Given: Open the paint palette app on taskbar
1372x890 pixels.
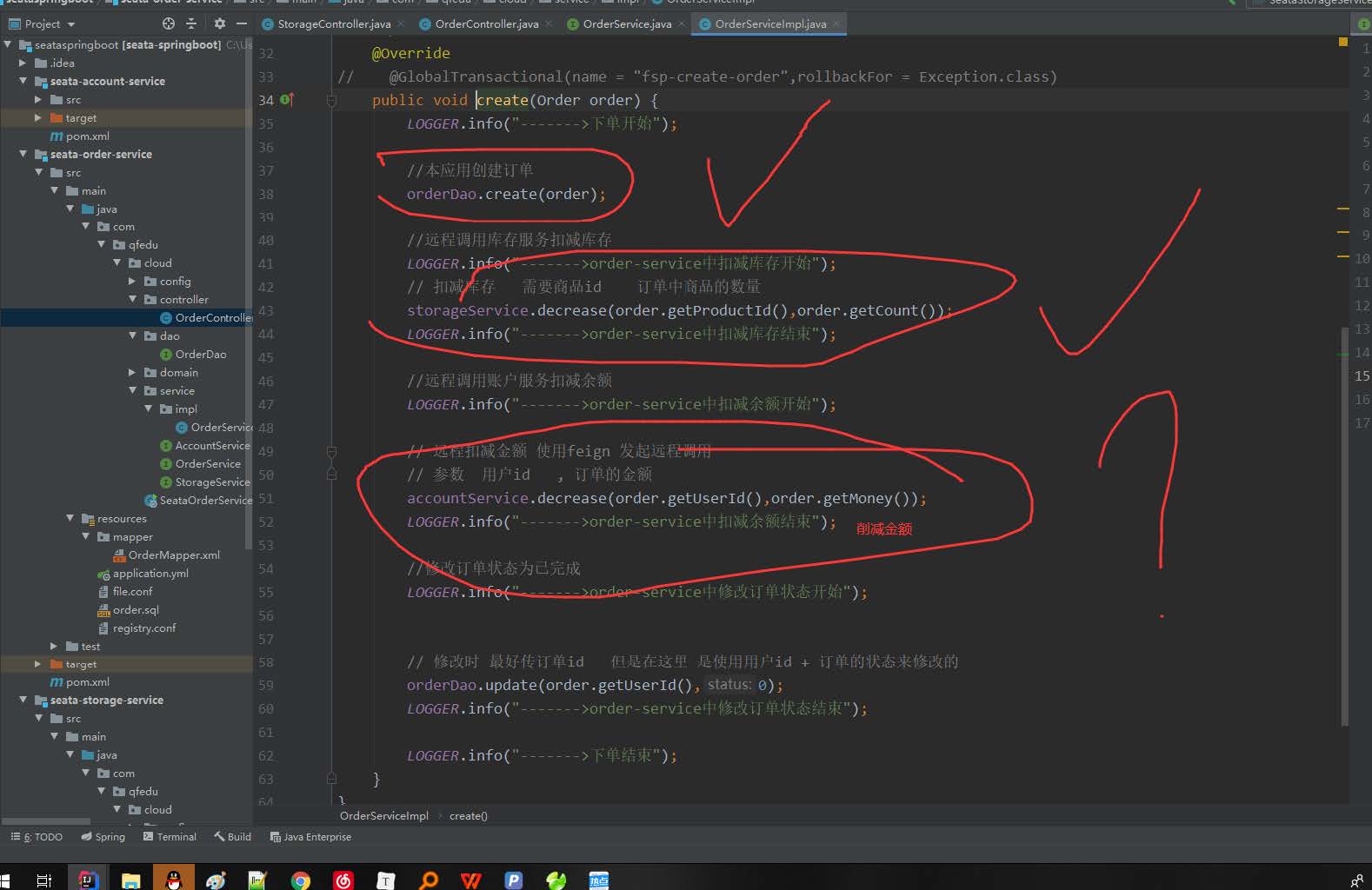Looking at the screenshot, I should (216, 880).
